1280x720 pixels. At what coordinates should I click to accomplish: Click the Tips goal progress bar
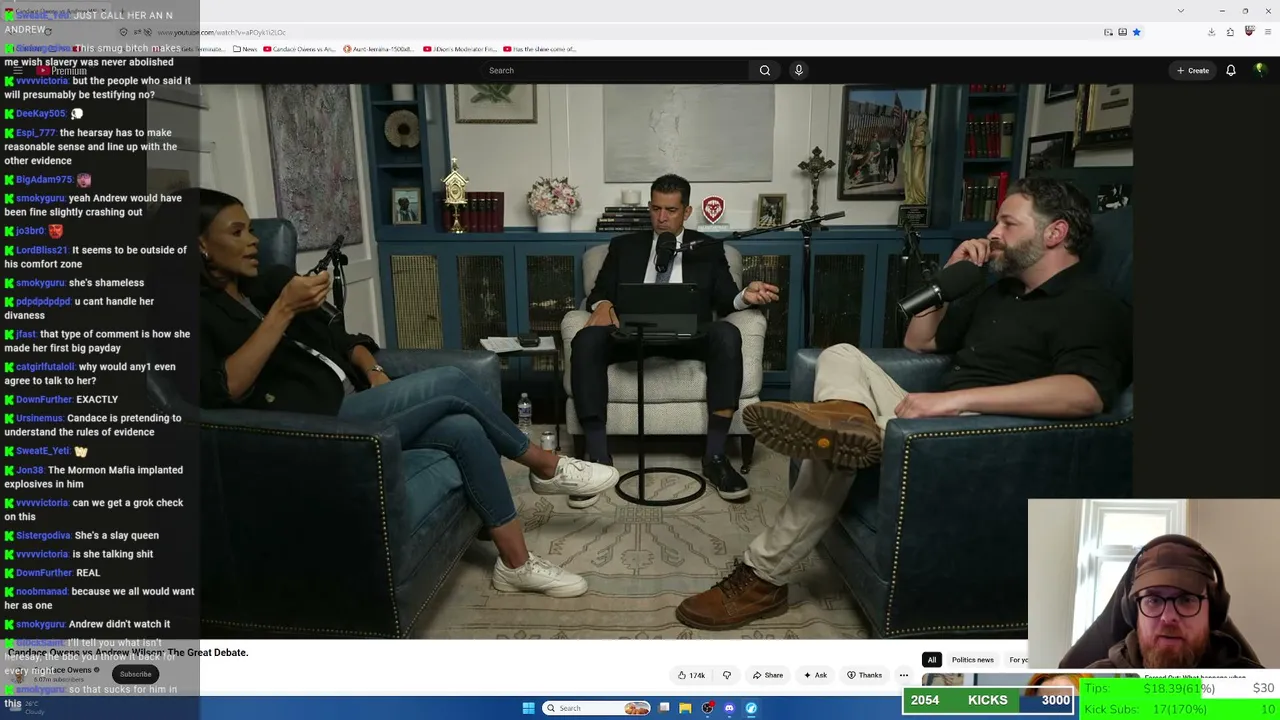coord(1180,688)
